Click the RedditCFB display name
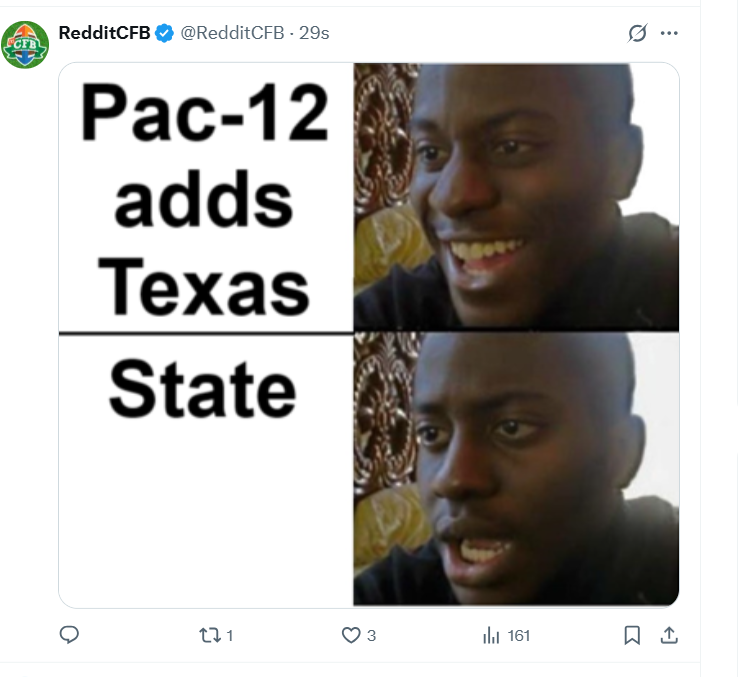This screenshot has height=677, width=738. tap(104, 33)
